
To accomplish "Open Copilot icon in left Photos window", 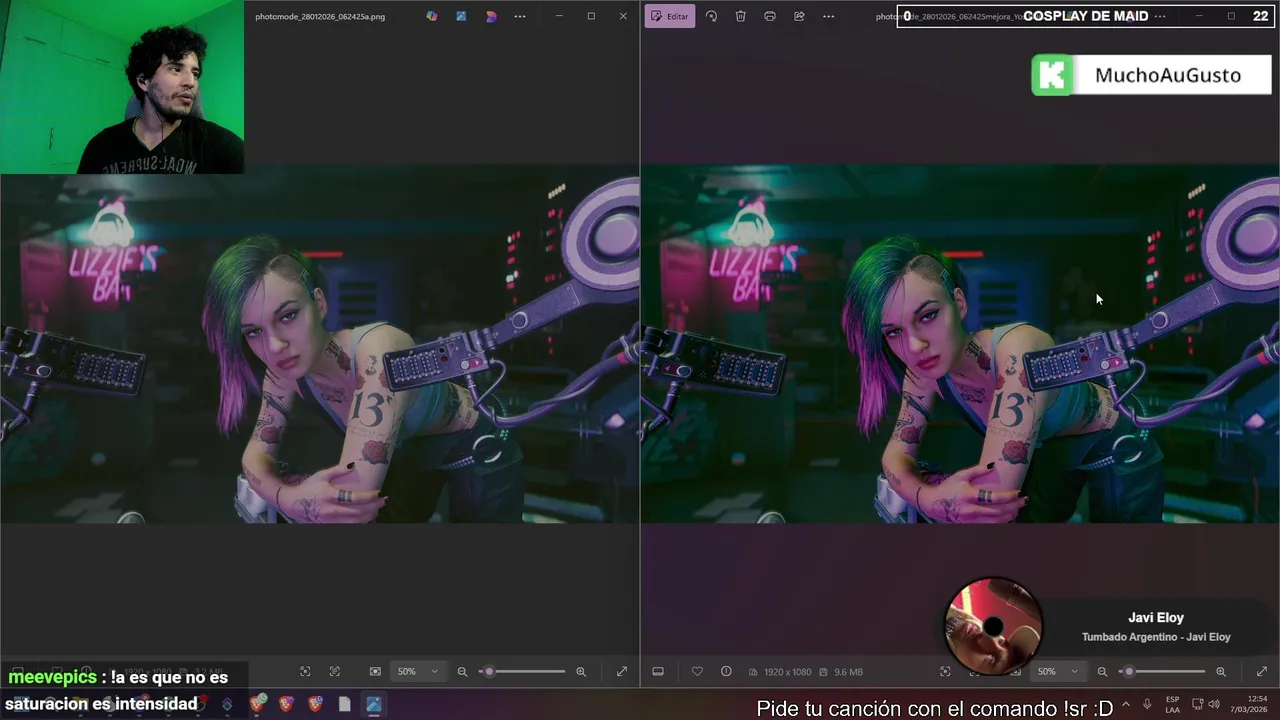I will [431, 16].
